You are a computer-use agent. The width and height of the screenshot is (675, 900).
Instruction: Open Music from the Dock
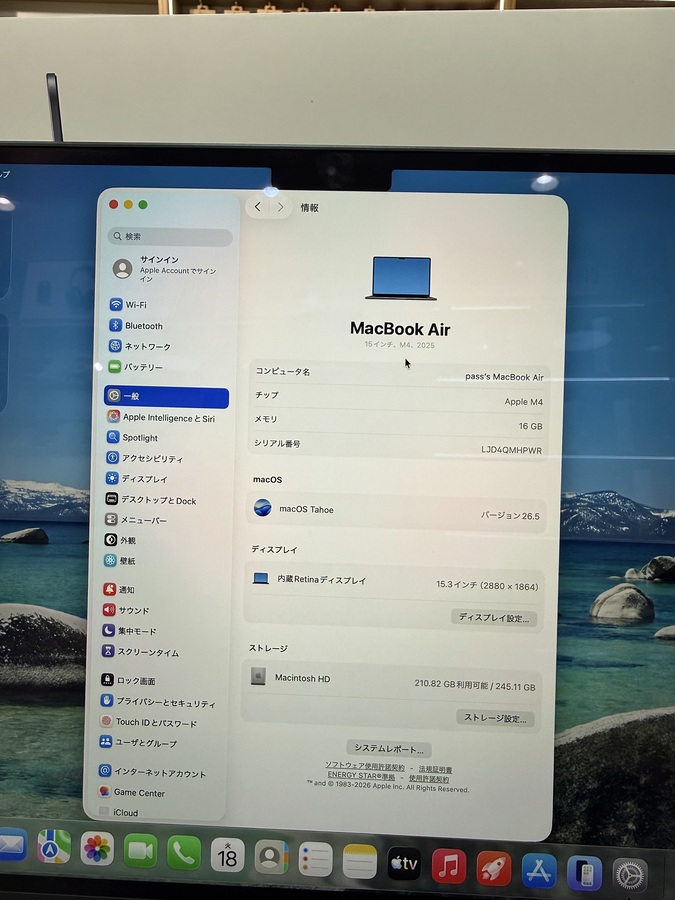coord(448,866)
